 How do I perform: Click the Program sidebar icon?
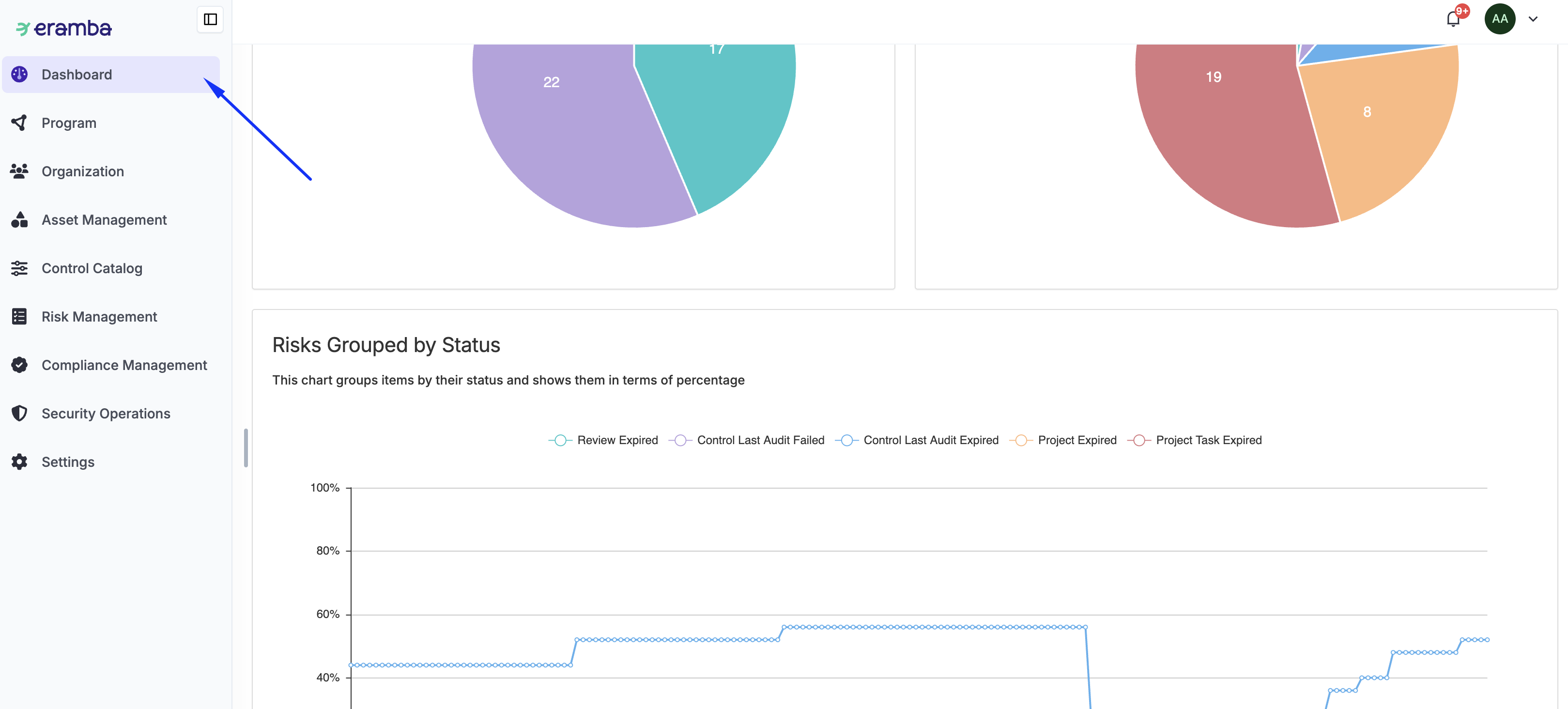coord(19,123)
